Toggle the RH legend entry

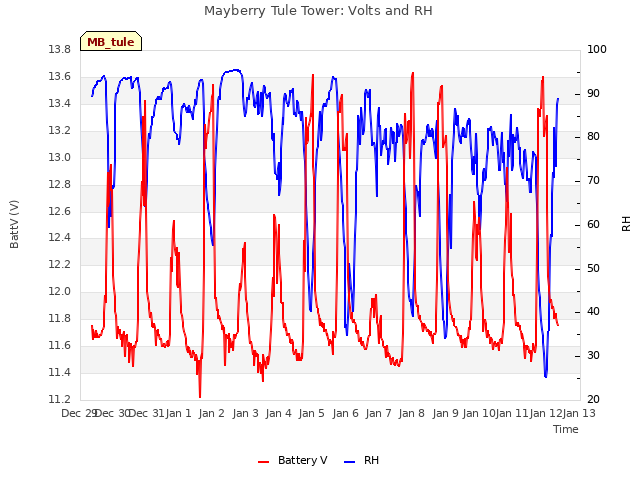tap(362, 460)
